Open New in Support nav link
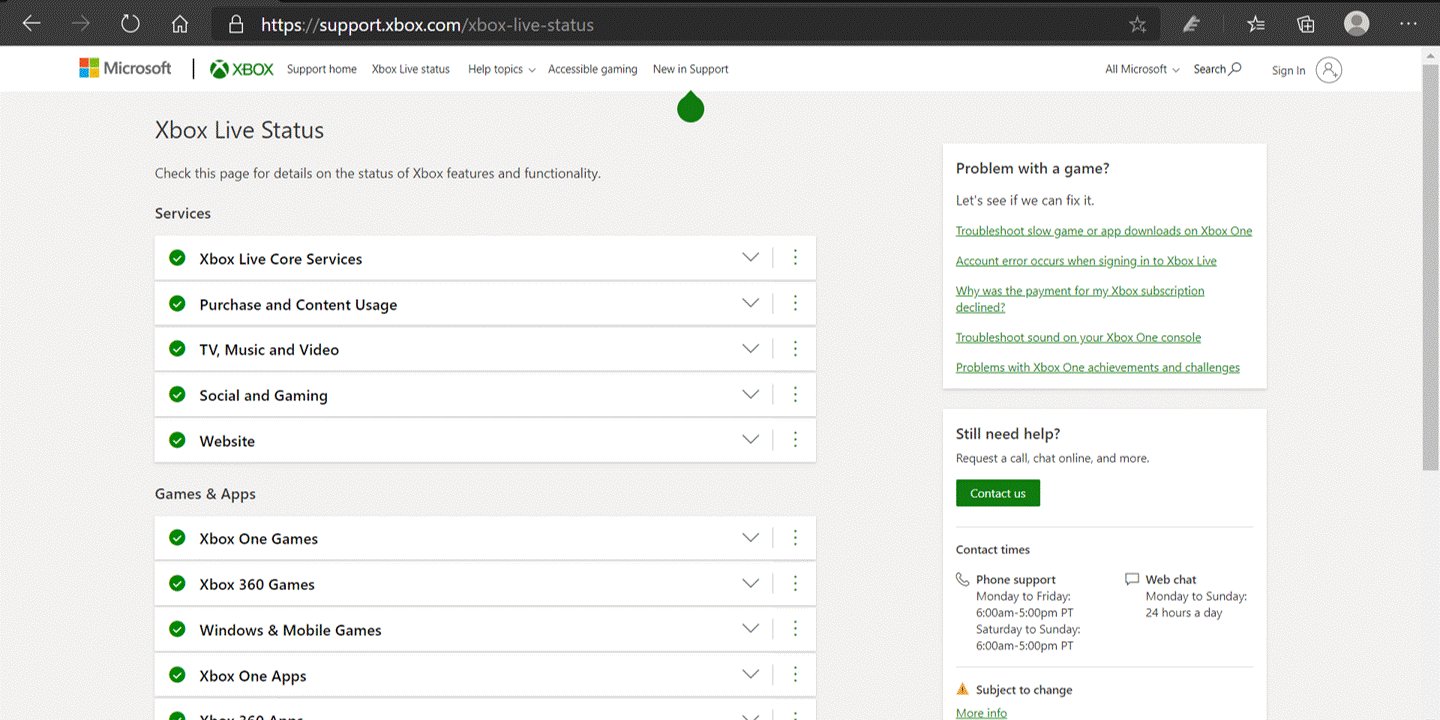 coord(691,70)
